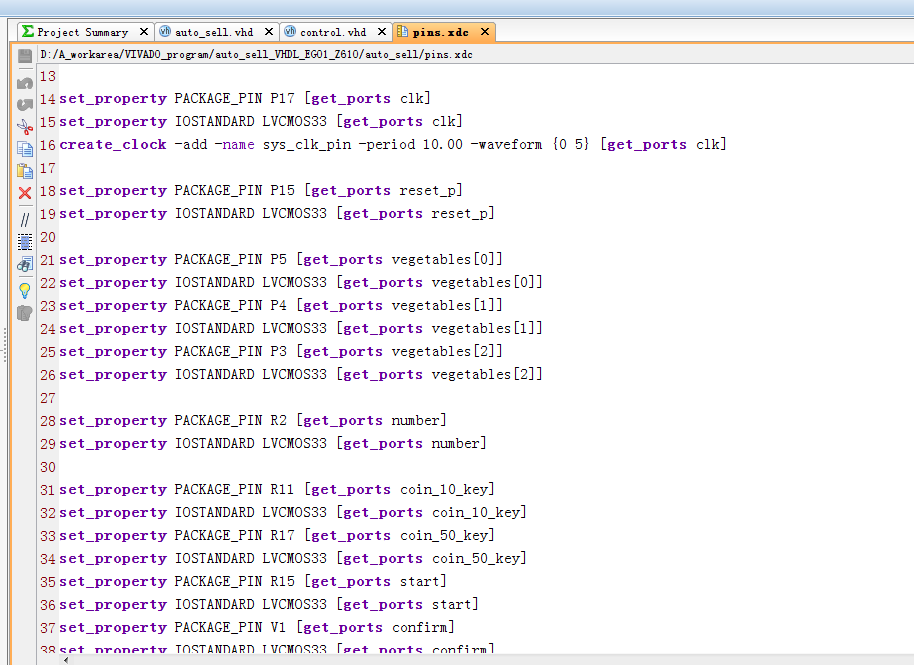This screenshot has height=665, width=914.
Task: Redo the last undone edit
Action: [x=25, y=104]
